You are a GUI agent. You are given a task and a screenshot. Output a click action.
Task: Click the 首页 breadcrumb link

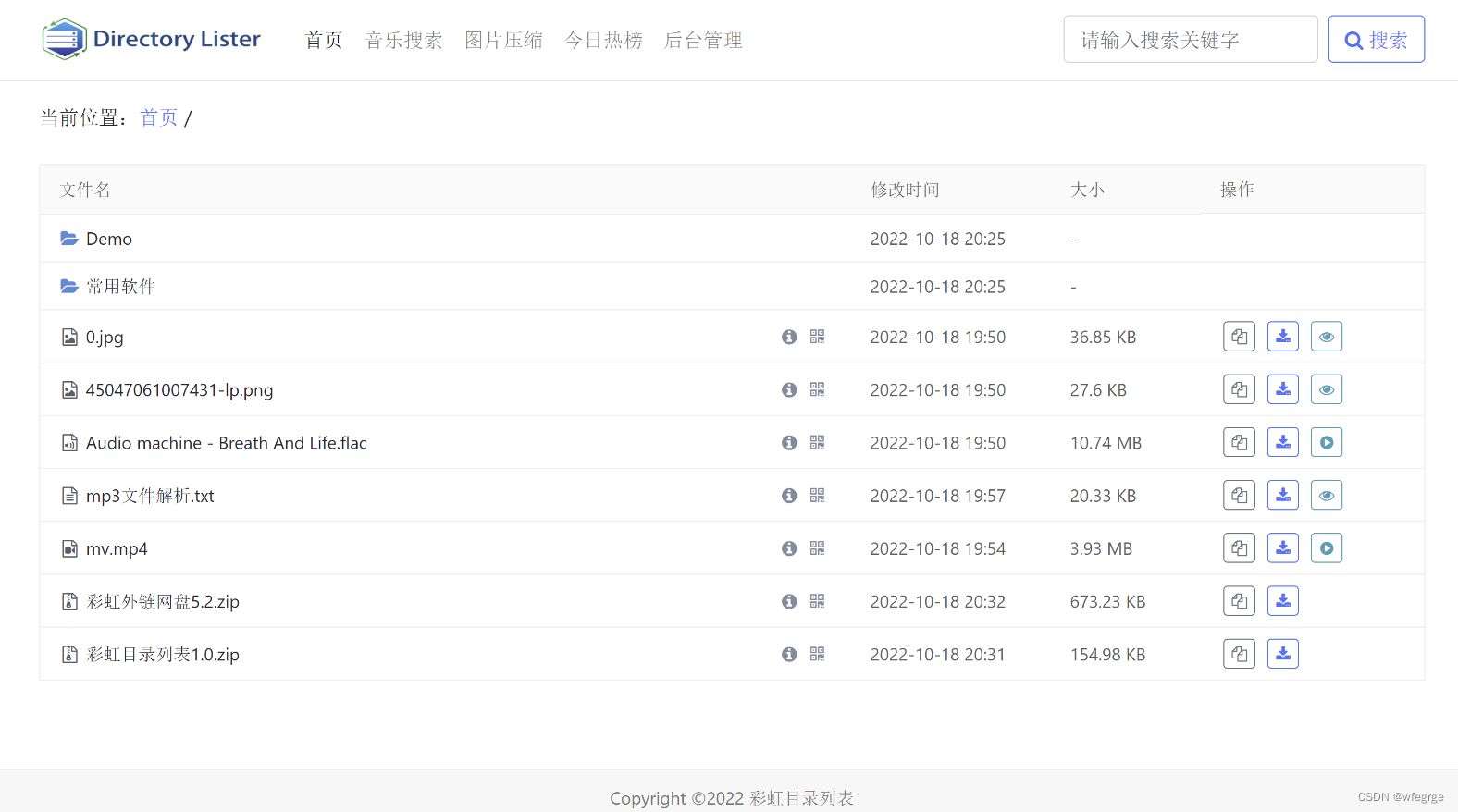pyautogui.click(x=158, y=117)
